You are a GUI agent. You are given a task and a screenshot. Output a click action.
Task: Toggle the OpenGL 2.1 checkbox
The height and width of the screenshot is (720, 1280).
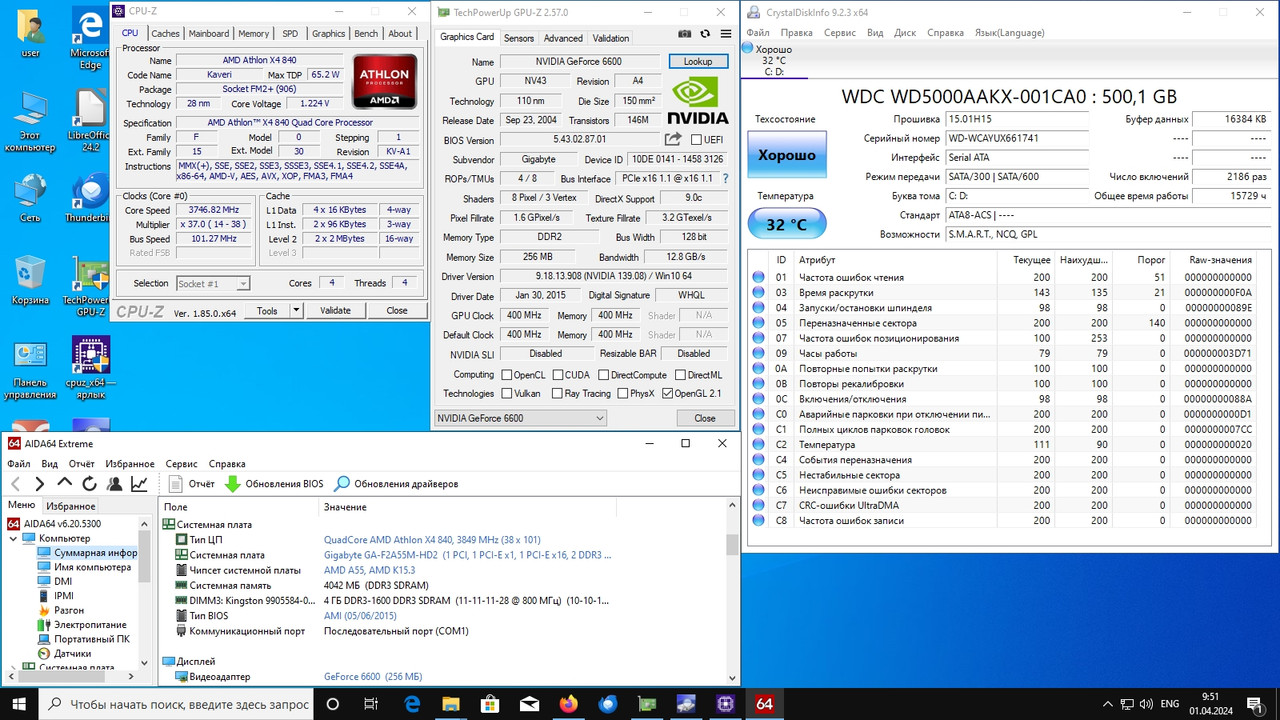coord(668,394)
